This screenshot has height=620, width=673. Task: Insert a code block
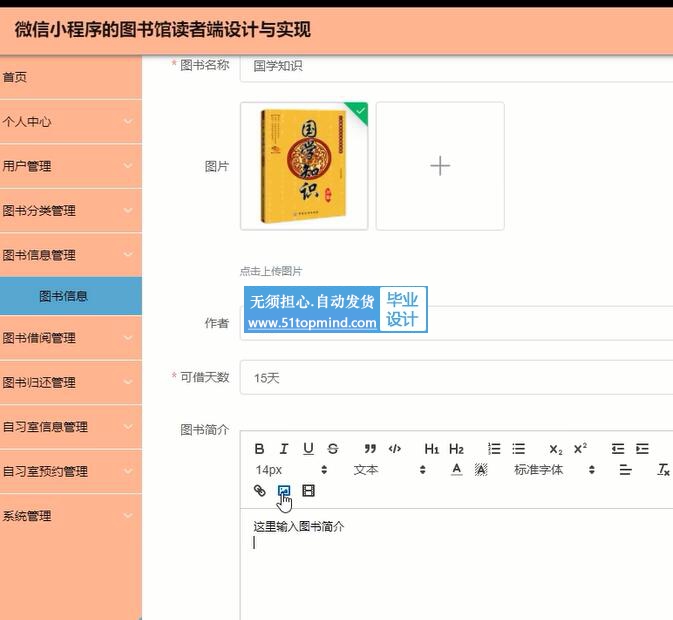point(395,449)
